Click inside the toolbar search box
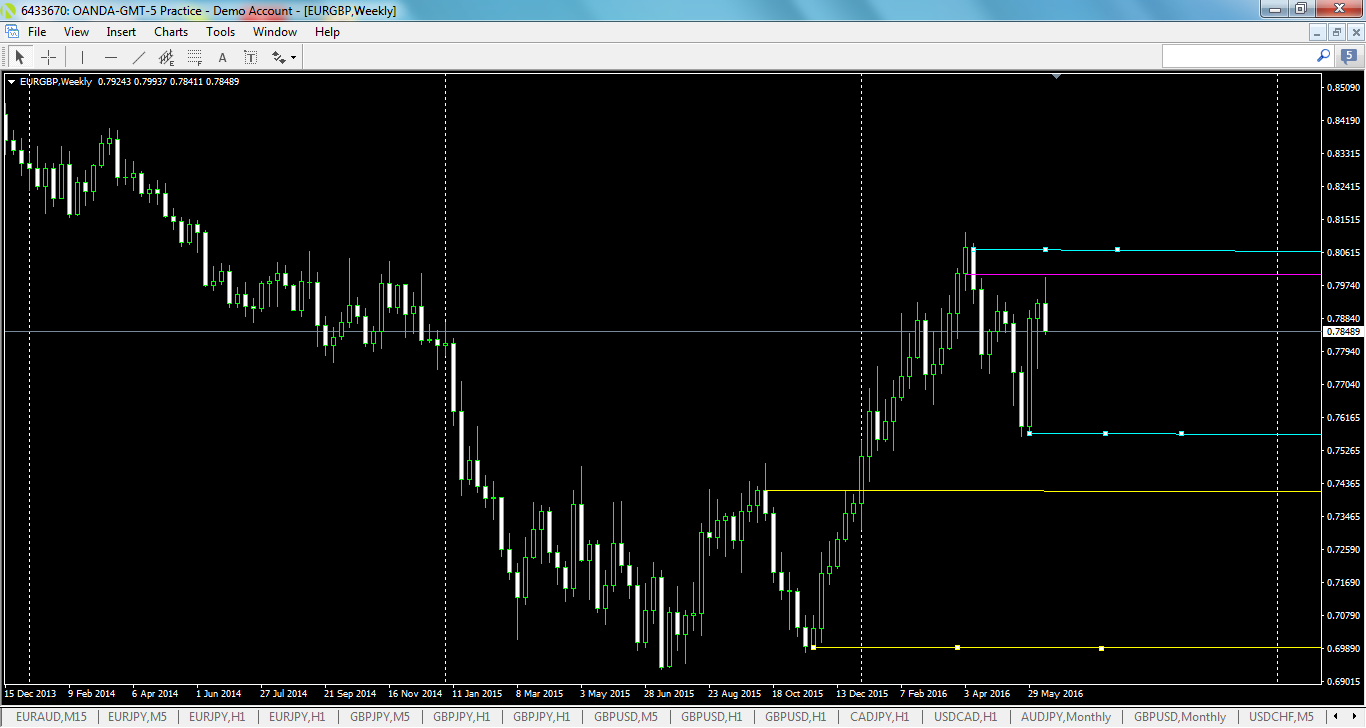The height and width of the screenshot is (728, 1366). pos(1240,57)
